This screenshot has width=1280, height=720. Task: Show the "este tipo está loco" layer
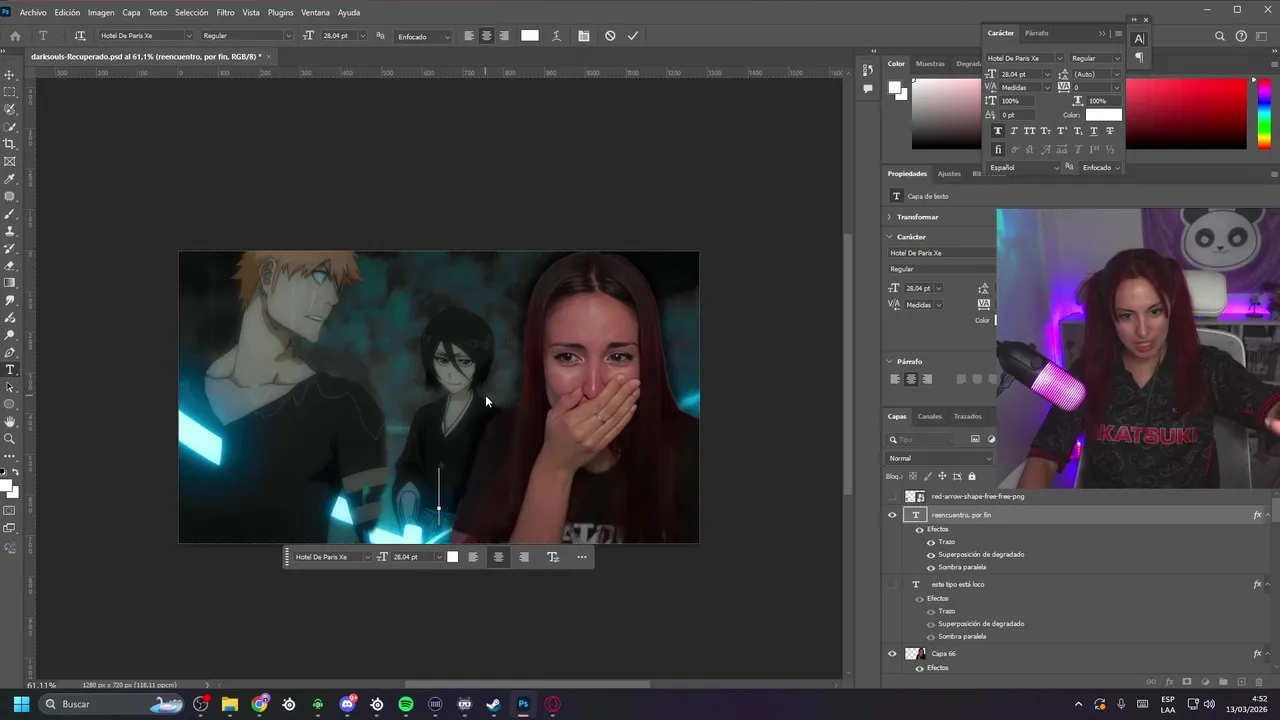pos(892,584)
